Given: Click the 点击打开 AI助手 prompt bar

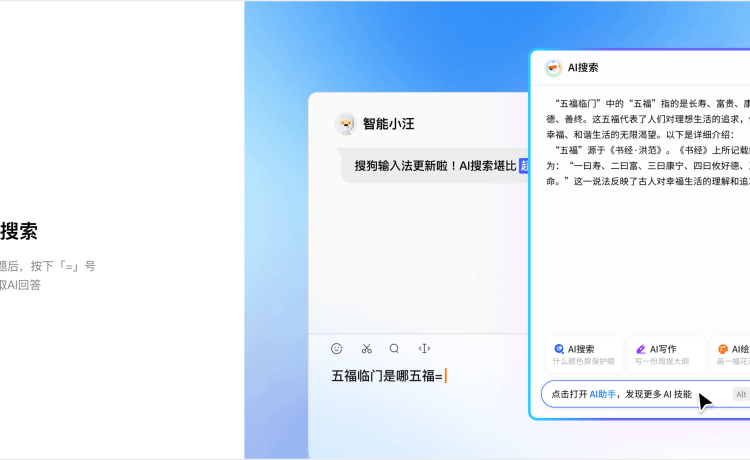Looking at the screenshot, I should 646,394.
